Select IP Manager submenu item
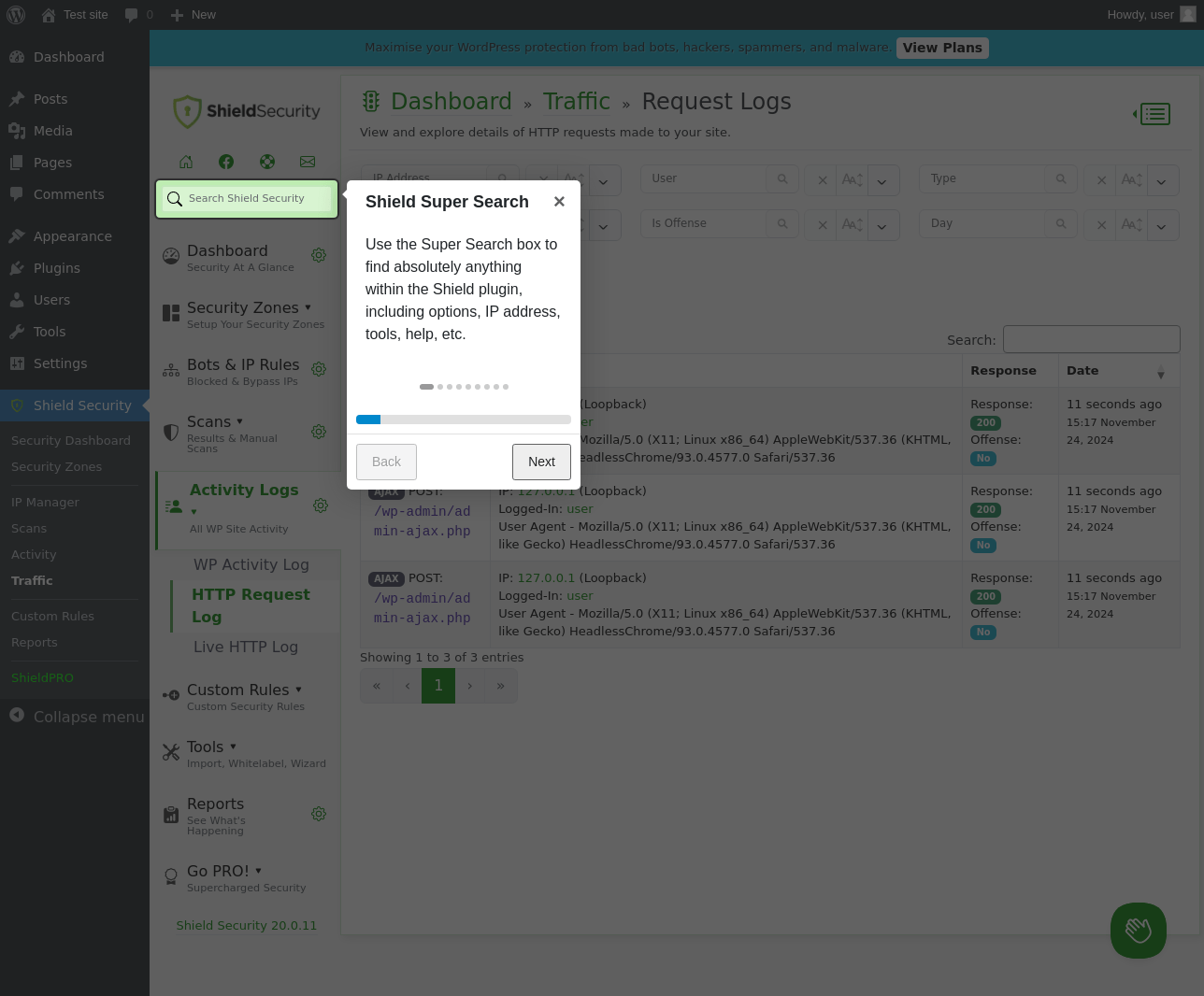Viewport: 1204px width, 996px height. [x=45, y=503]
